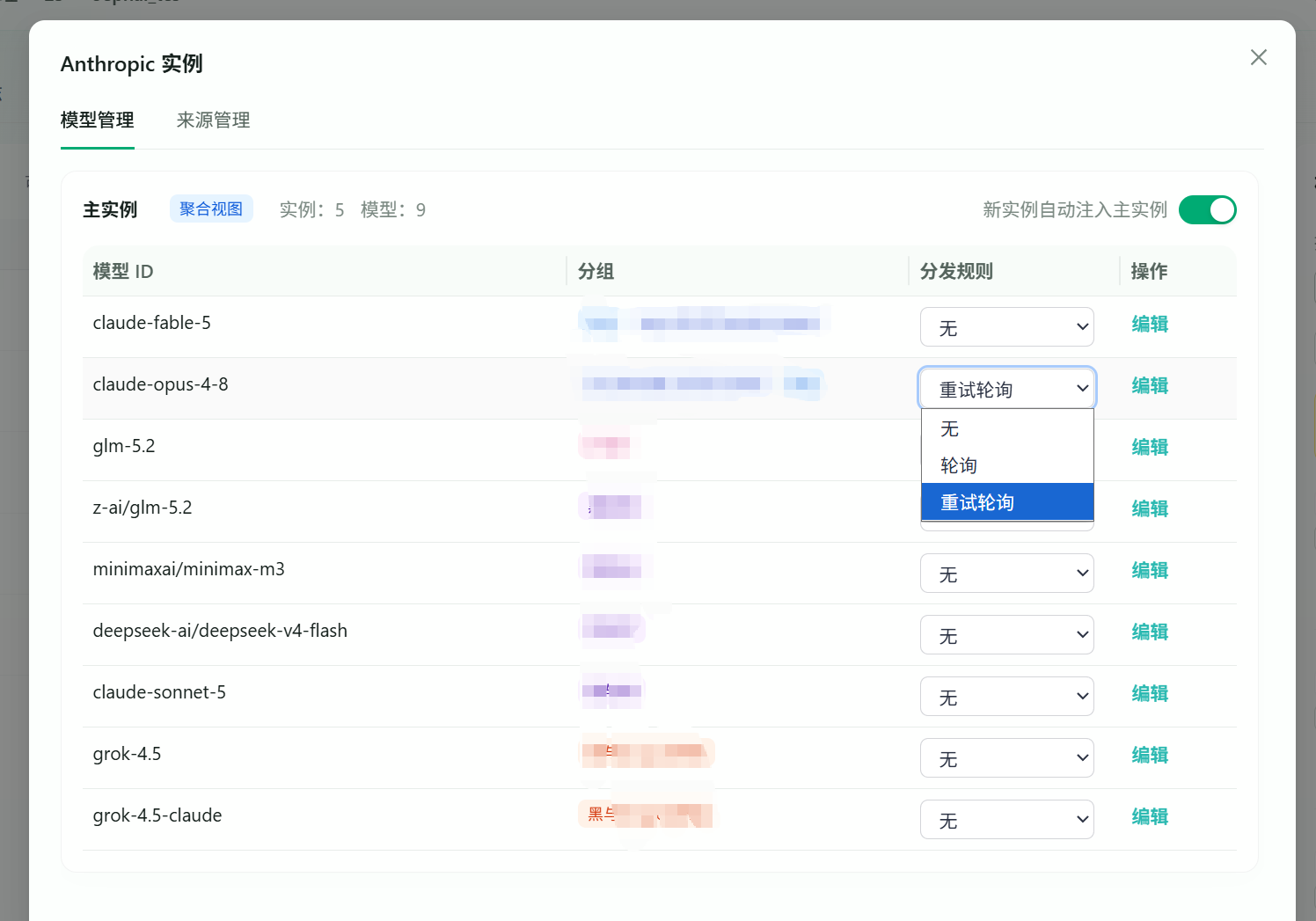The height and width of the screenshot is (921, 1316).
Task: Click 编辑 for minimaxai/minimax-m3
Action: tap(1150, 570)
